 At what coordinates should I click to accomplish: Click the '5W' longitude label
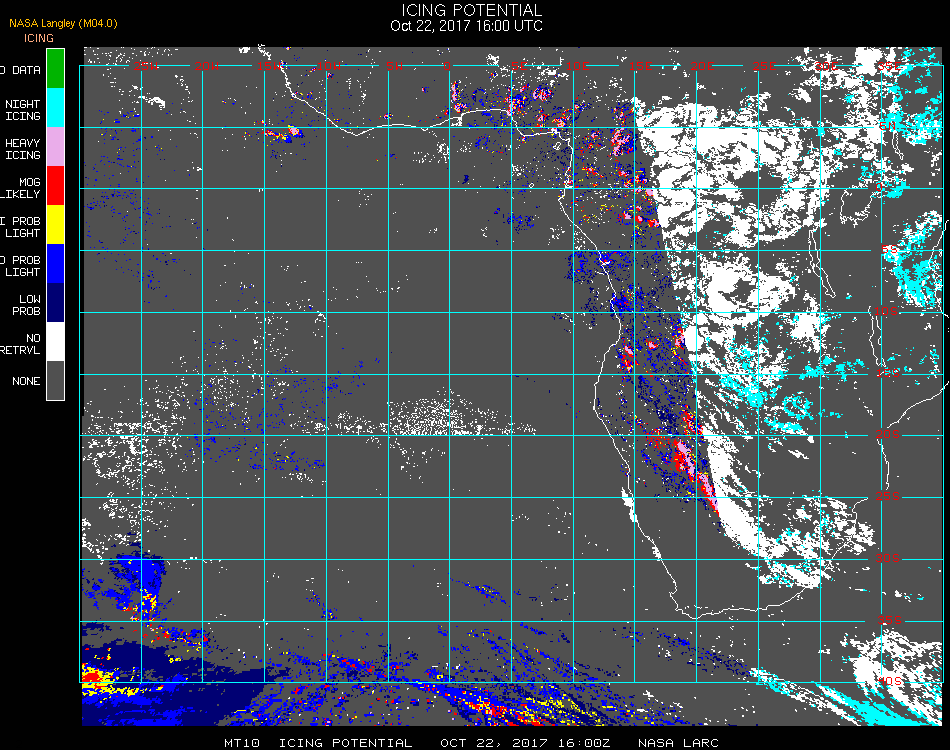coord(394,65)
